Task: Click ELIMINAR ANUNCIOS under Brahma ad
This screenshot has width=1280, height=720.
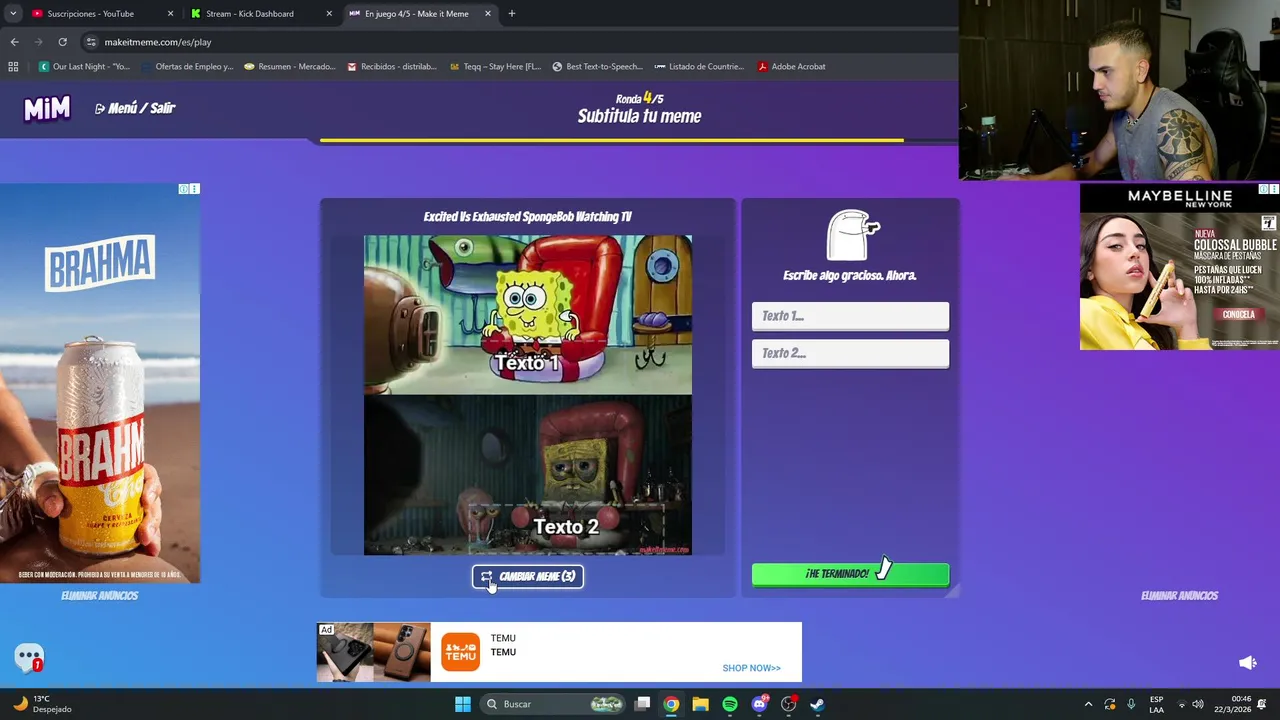Action: (x=99, y=596)
